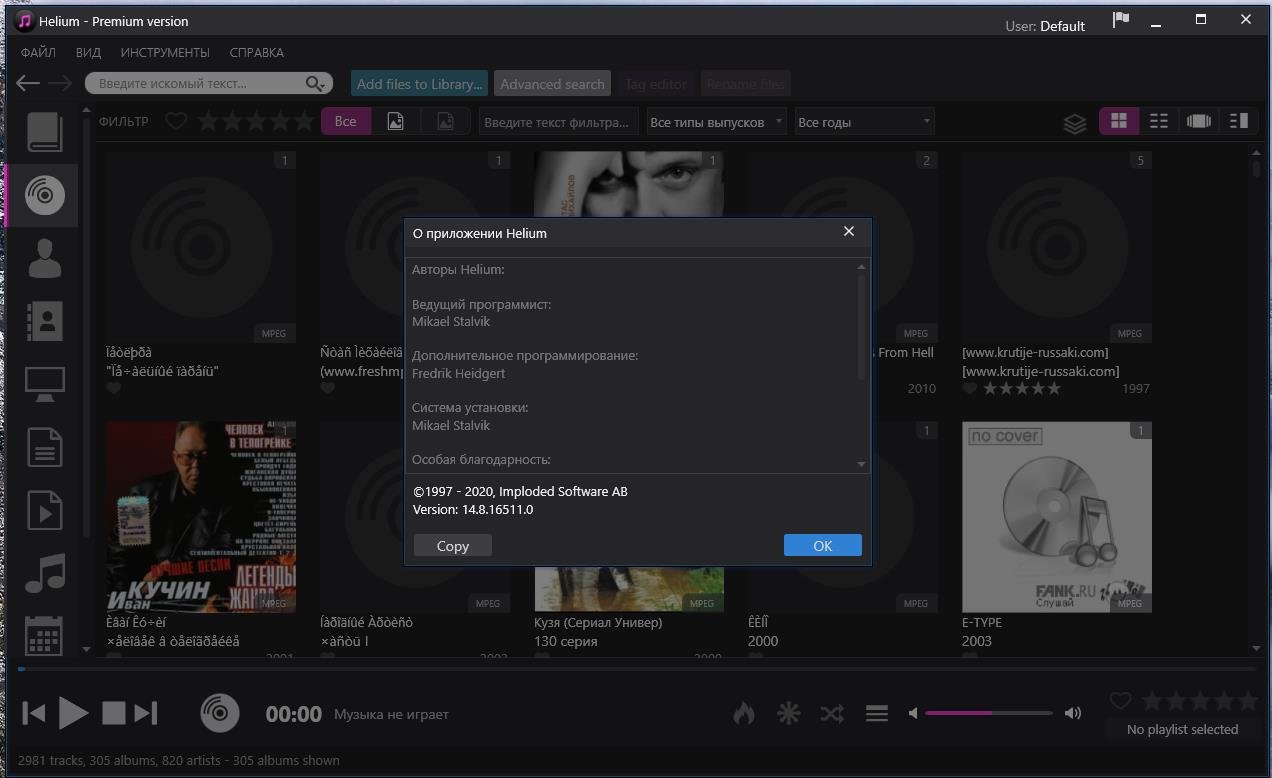Image resolution: width=1272 pixels, height=778 pixels.
Task: Click the About dialog scroll-up arrow
Action: [x=861, y=267]
